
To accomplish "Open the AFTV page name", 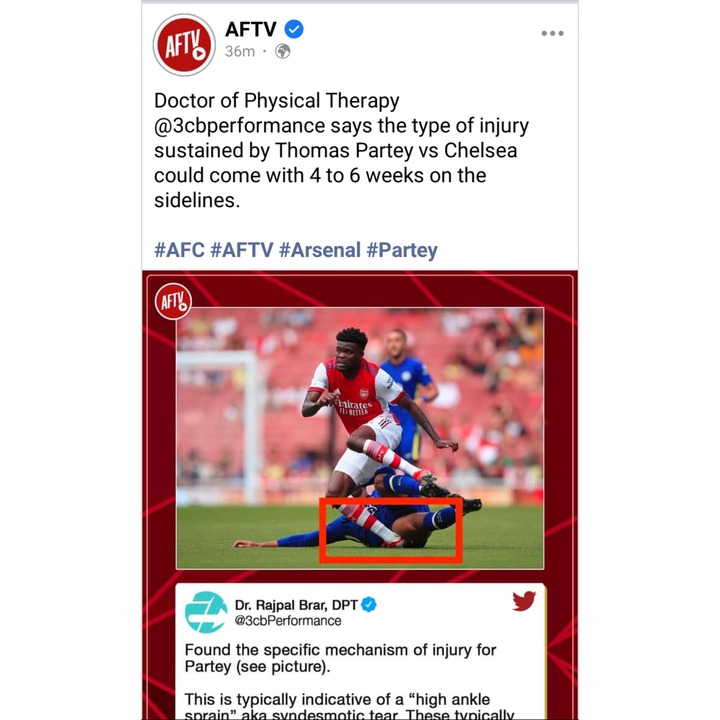I will (x=251, y=29).
